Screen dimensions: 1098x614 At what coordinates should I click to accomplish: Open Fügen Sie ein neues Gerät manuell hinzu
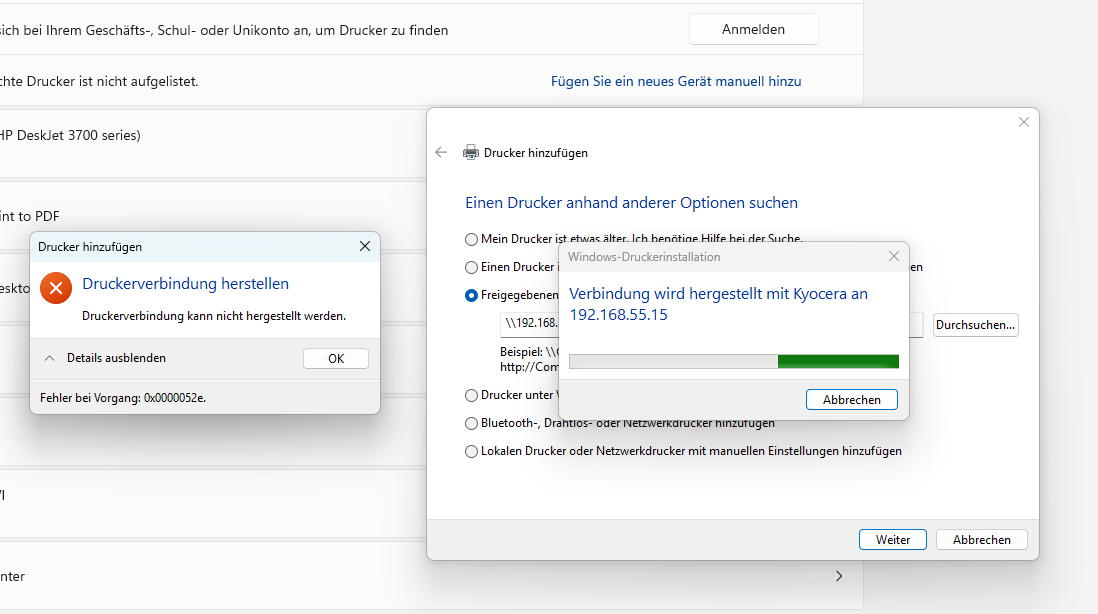(x=675, y=81)
